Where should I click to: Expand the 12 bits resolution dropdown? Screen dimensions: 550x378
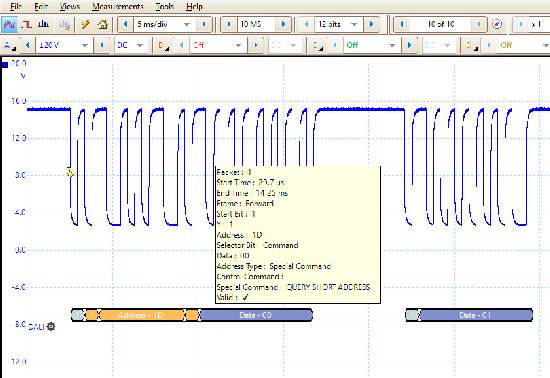(x=354, y=25)
